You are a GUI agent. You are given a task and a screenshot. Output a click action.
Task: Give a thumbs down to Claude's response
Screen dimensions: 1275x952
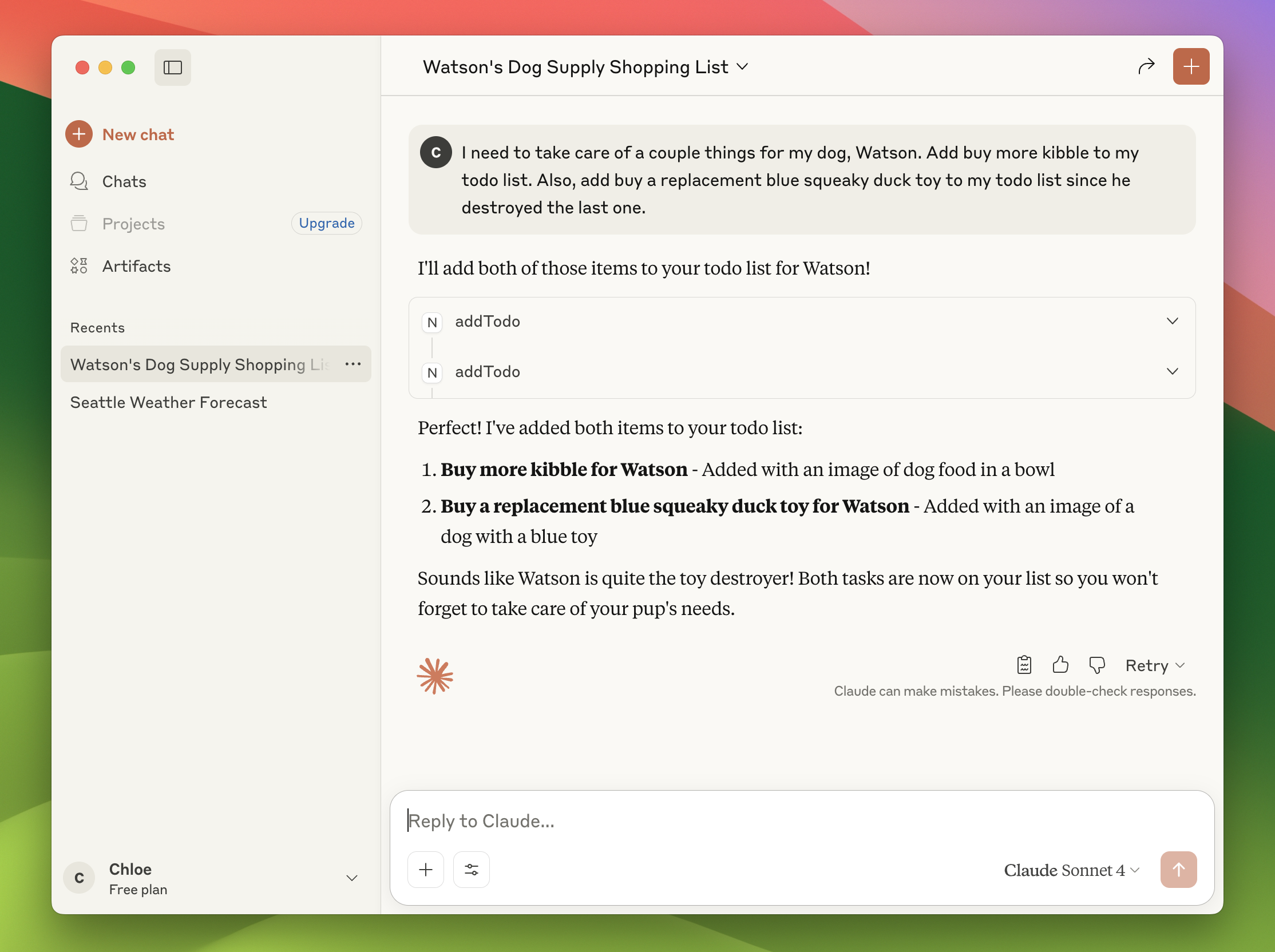pos(1096,665)
